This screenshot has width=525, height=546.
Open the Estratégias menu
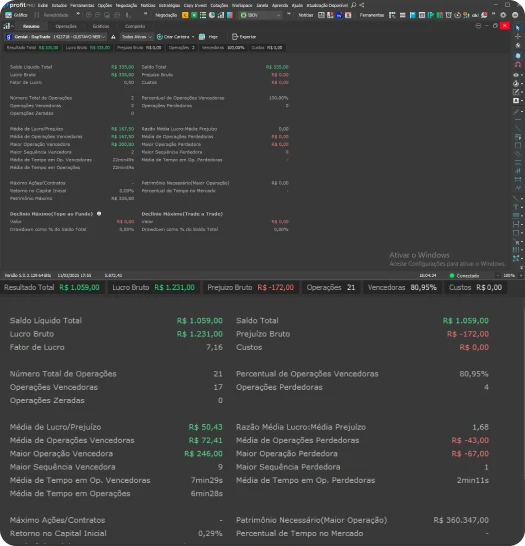[169, 5]
